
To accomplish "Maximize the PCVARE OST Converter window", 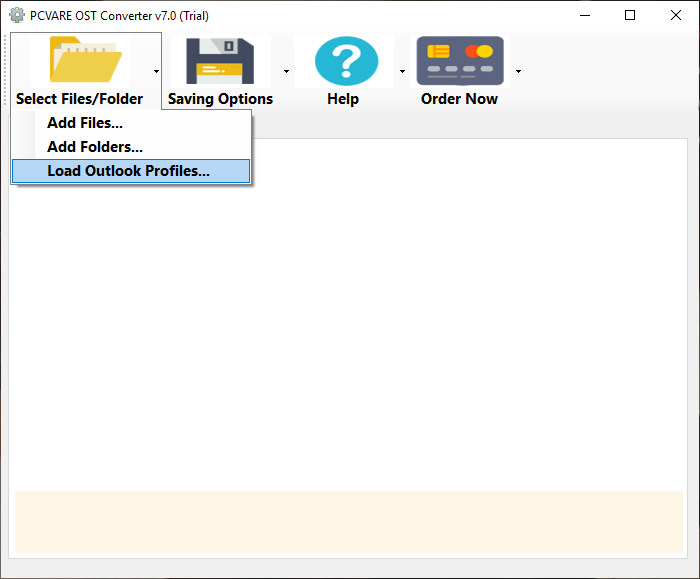I will click(x=630, y=15).
